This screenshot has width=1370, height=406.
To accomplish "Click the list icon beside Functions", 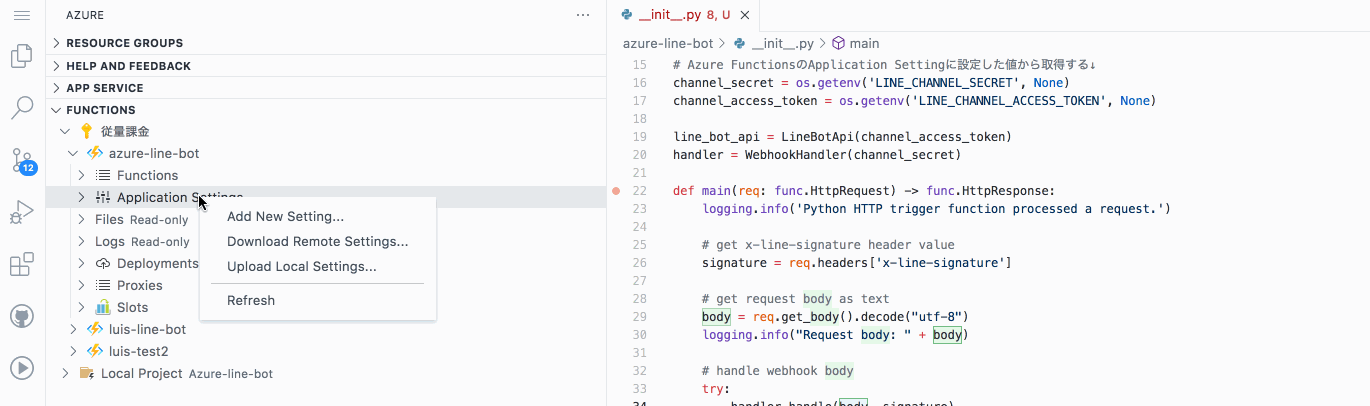I will pyautogui.click(x=103, y=175).
